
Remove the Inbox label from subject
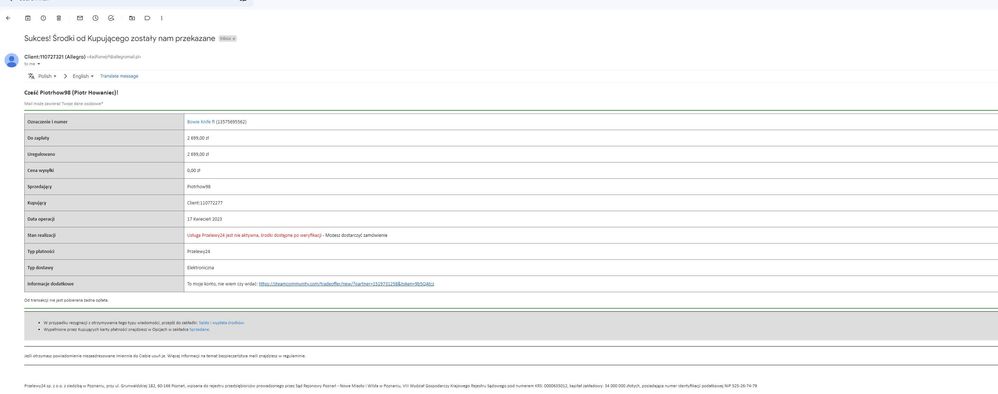[x=234, y=39]
